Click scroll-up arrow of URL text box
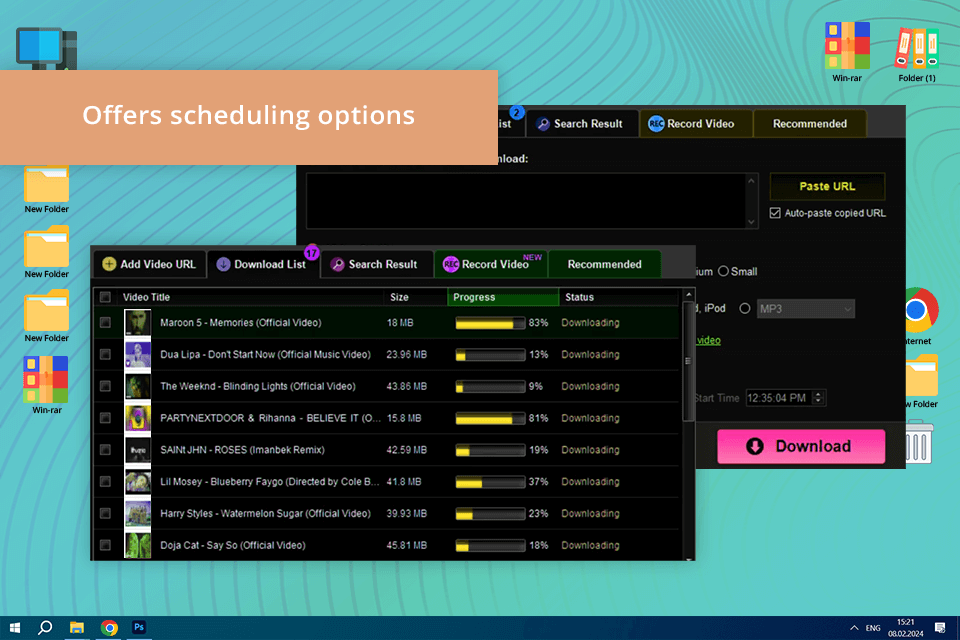Viewport: 960px width, 640px height. coord(751,181)
